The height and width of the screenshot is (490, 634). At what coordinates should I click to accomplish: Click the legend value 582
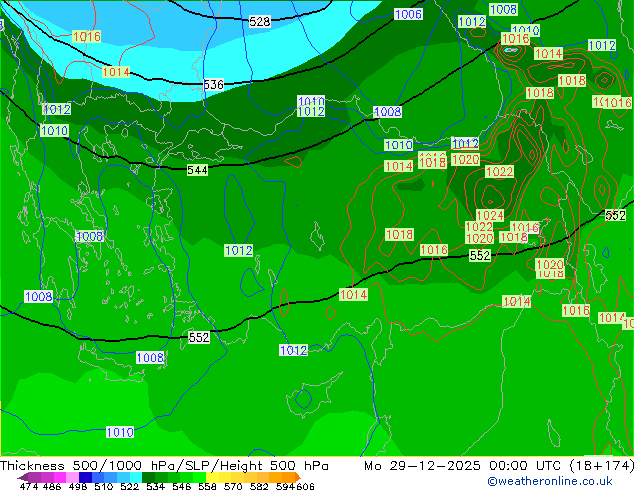click(259, 486)
